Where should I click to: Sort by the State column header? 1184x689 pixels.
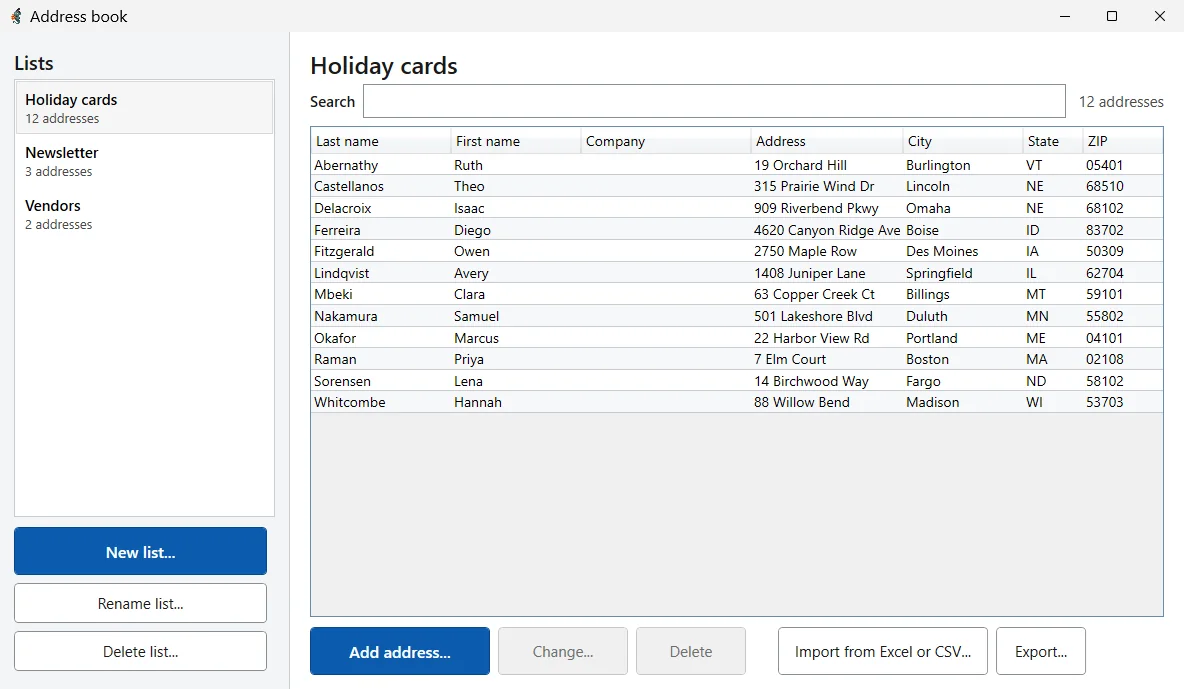pyautogui.click(x=1052, y=141)
